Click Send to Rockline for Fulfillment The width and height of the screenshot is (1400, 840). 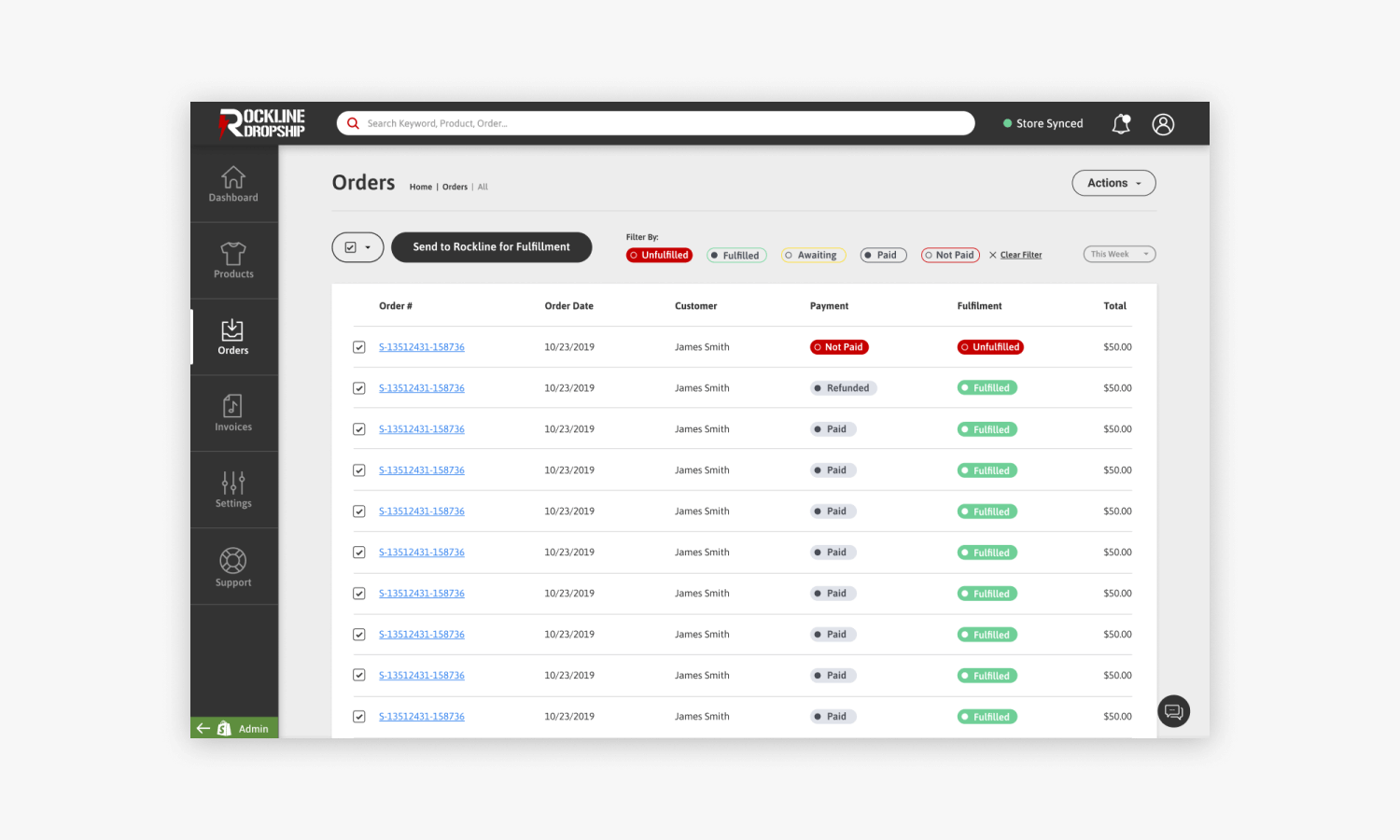point(491,247)
